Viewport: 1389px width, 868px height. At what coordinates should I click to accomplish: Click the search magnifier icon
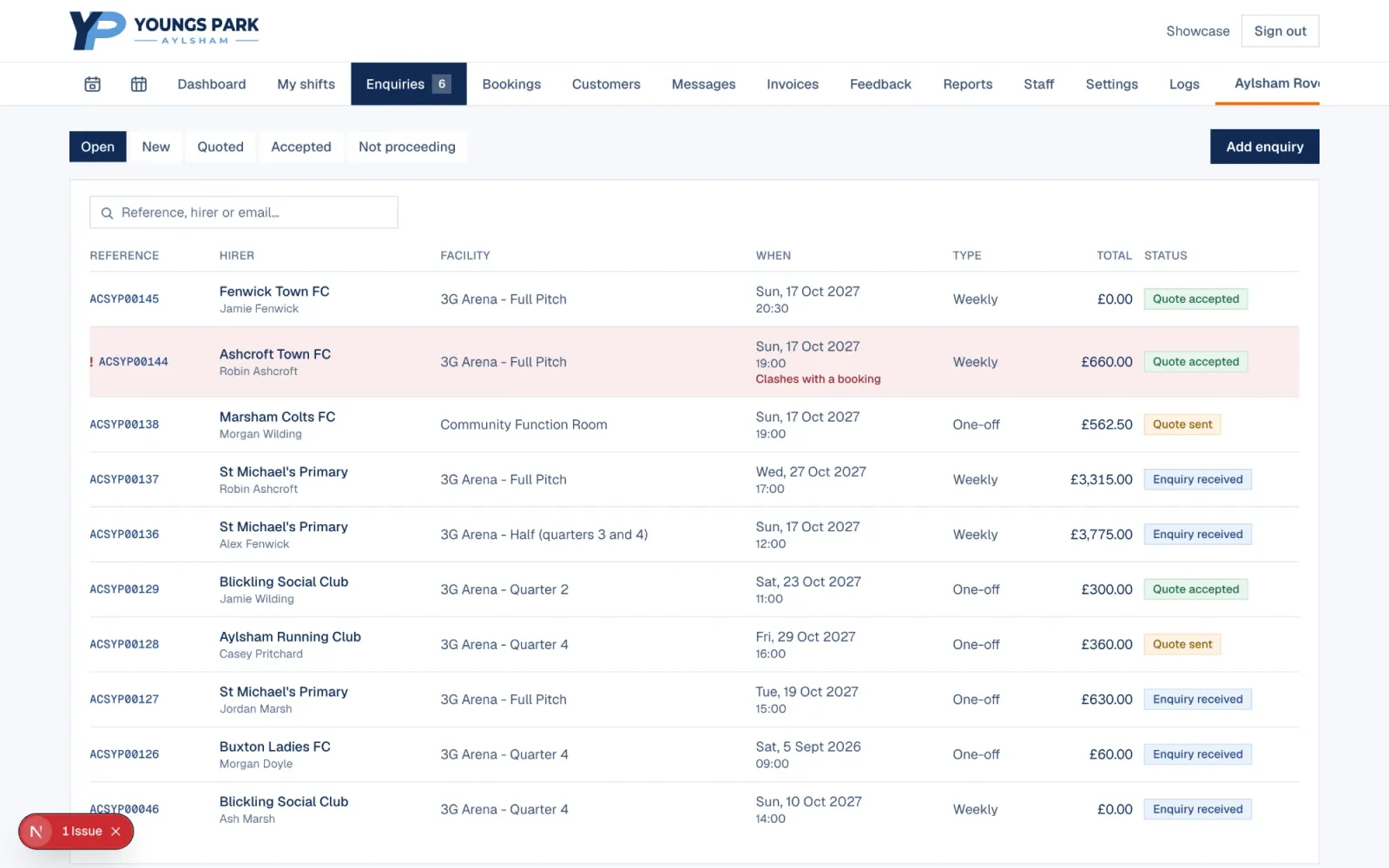pyautogui.click(x=108, y=213)
